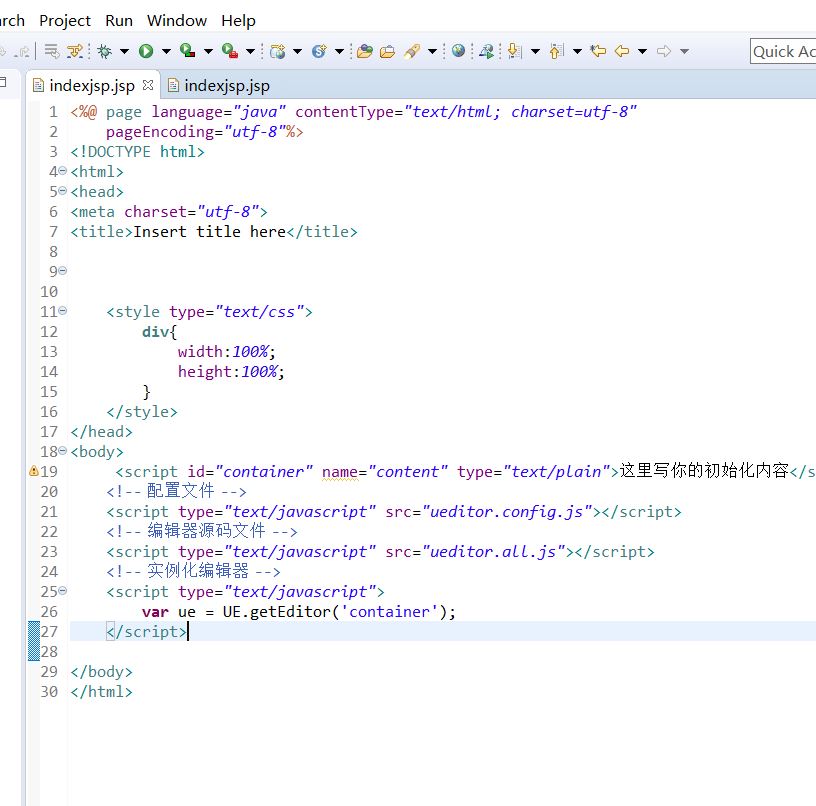Image resolution: width=816 pixels, height=806 pixels.
Task: Click the Coverage run icon
Action: [187, 51]
